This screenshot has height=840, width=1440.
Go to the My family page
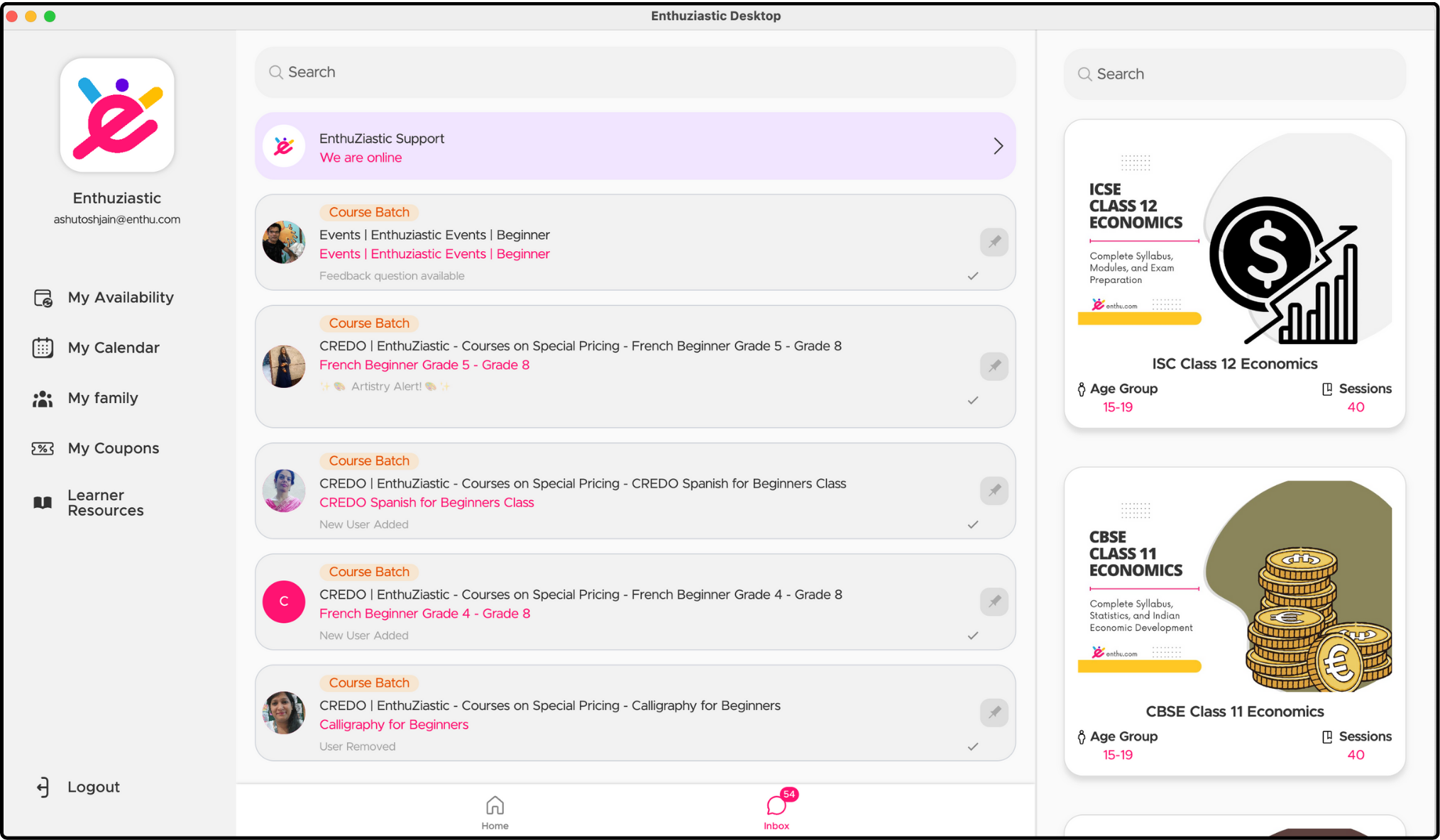point(86,398)
